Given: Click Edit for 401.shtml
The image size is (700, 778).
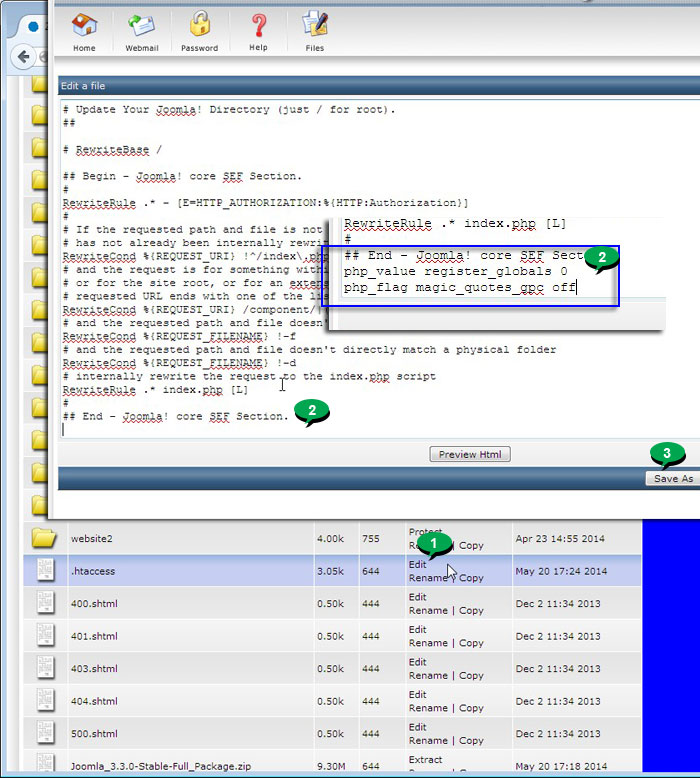Looking at the screenshot, I should pyautogui.click(x=417, y=629).
